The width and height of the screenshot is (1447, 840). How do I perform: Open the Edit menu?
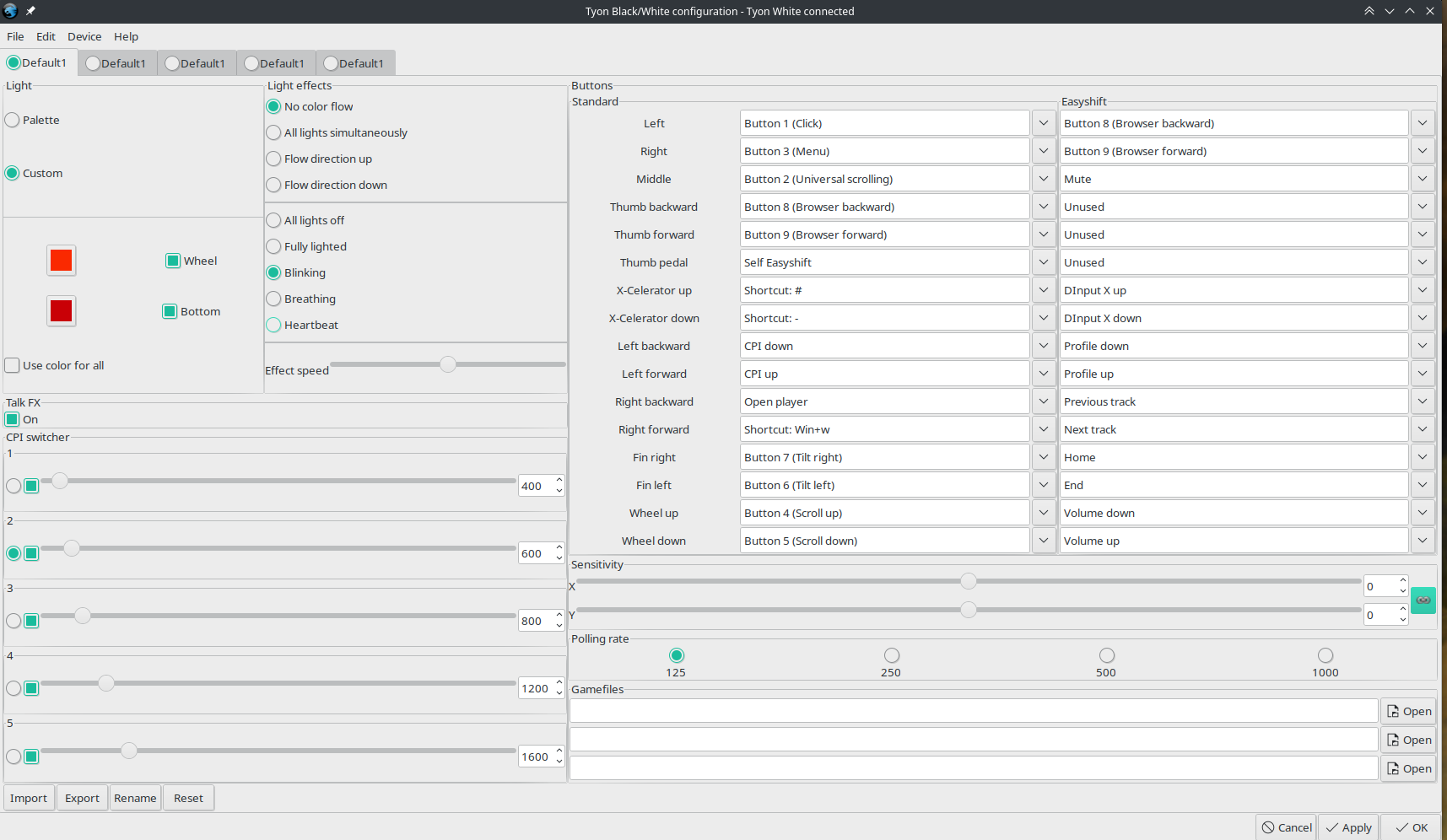(x=46, y=36)
